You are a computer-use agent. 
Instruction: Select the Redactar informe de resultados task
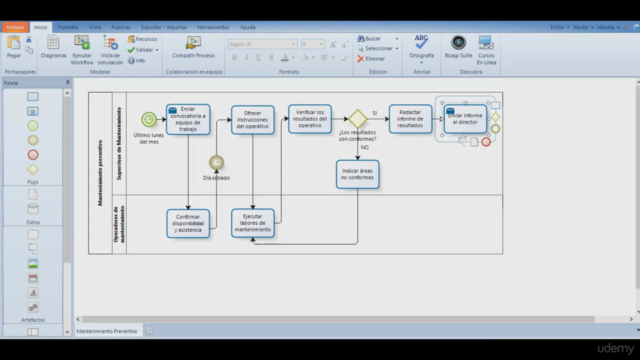click(410, 119)
